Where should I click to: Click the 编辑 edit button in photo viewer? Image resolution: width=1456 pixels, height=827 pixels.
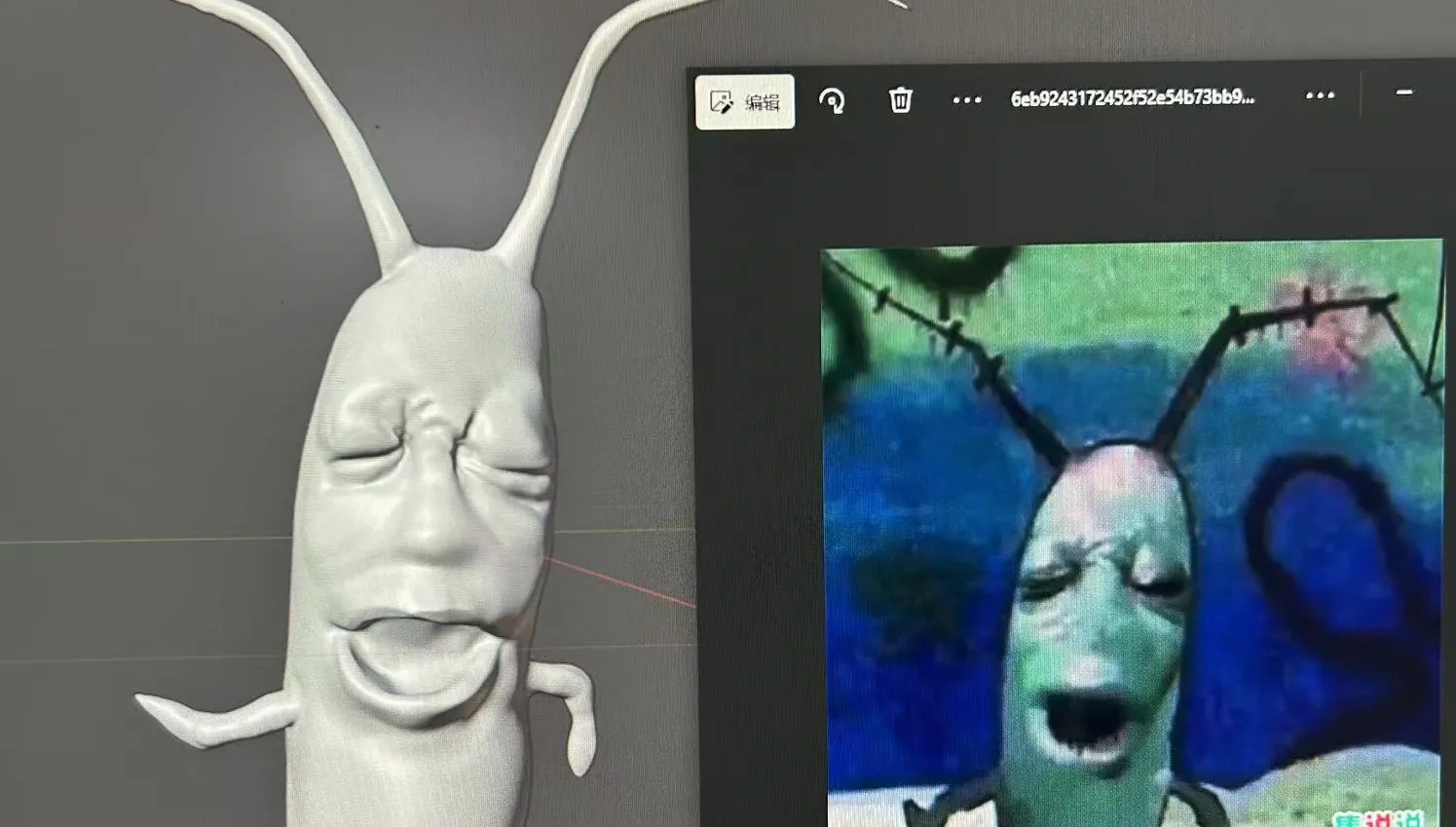(x=745, y=101)
